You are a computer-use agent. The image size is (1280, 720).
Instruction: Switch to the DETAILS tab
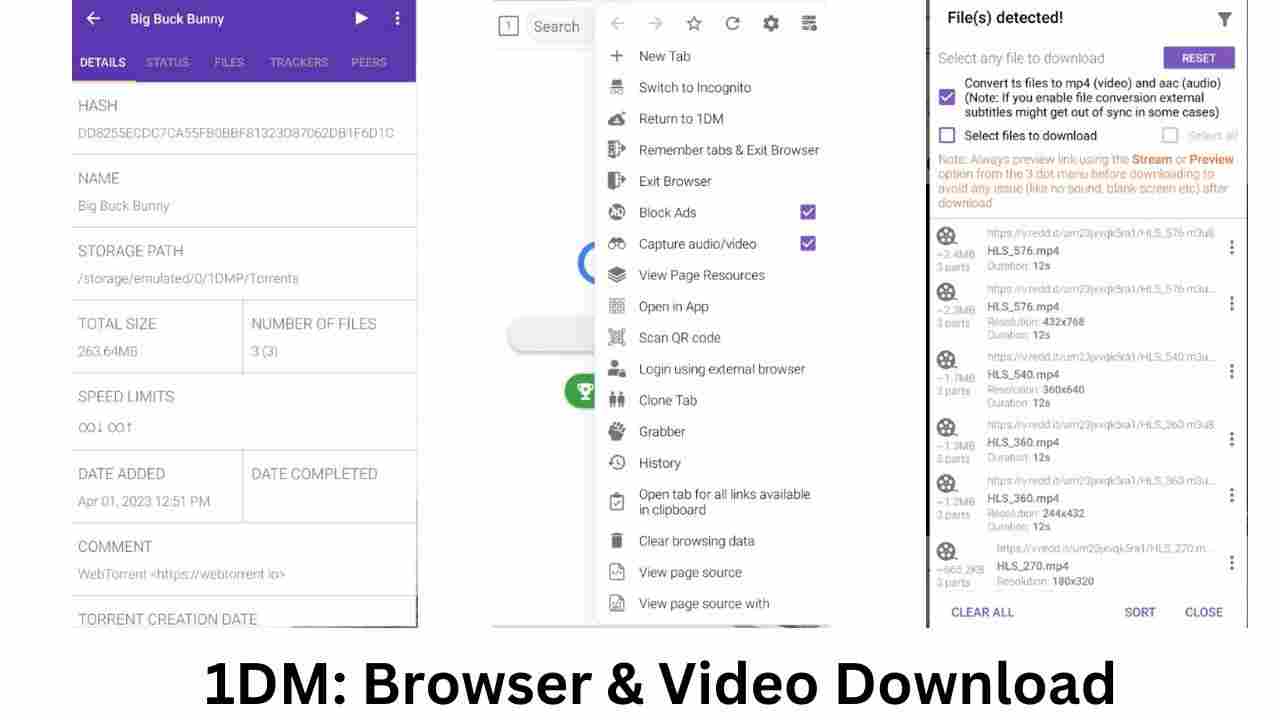[103, 62]
